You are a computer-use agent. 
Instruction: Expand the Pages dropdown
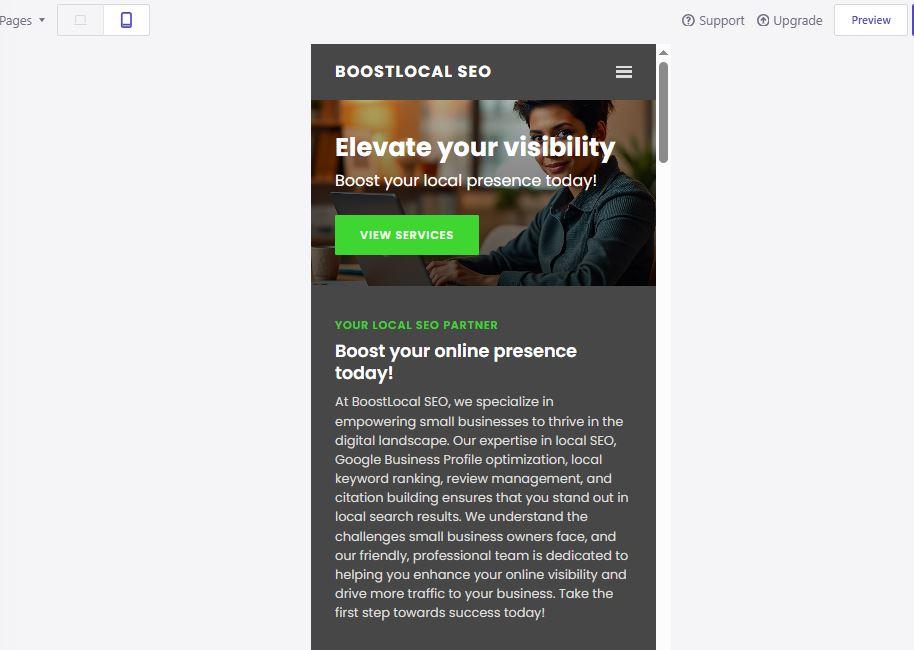[22, 20]
